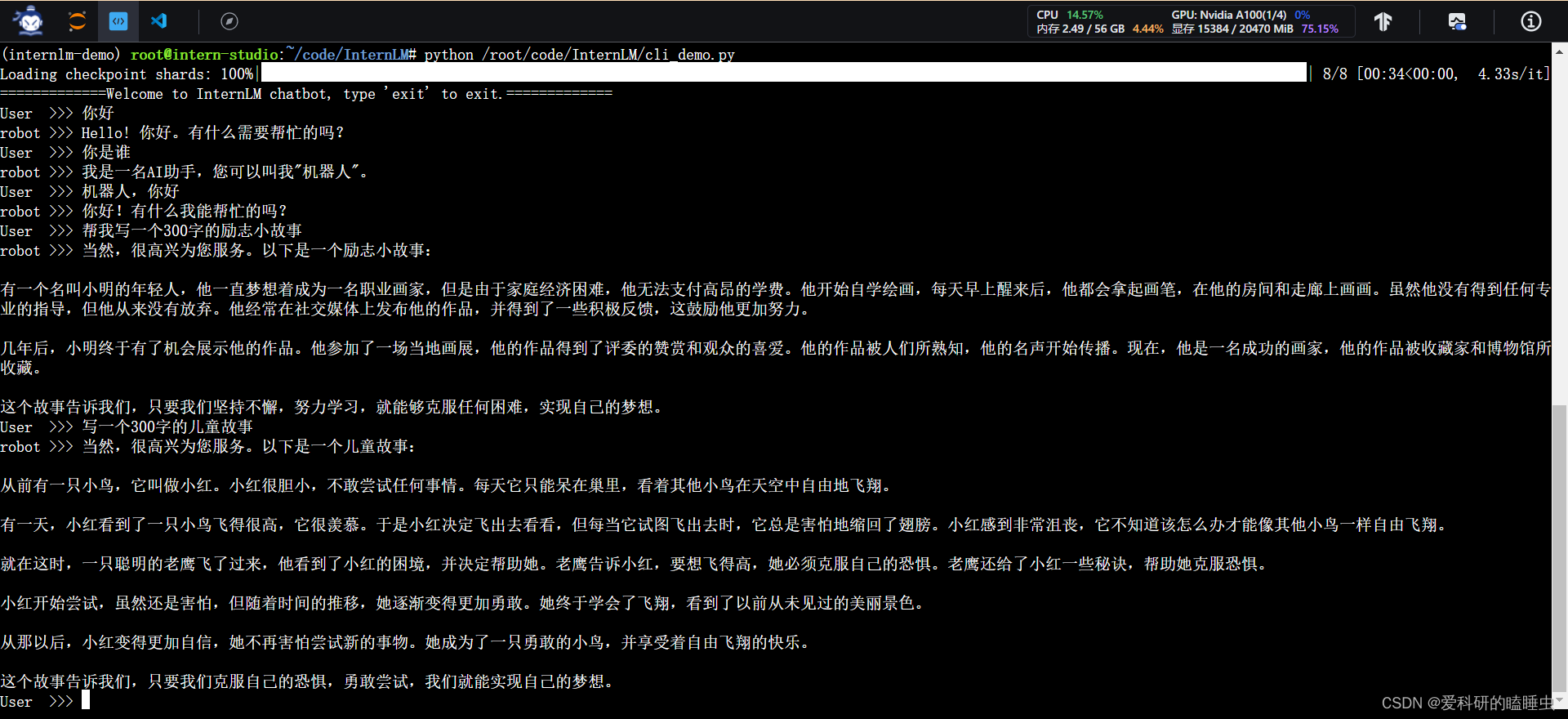The width and height of the screenshot is (1568, 719).
Task: Click the paragraph starting '从前有一只小鸟'
Action: coord(445,485)
